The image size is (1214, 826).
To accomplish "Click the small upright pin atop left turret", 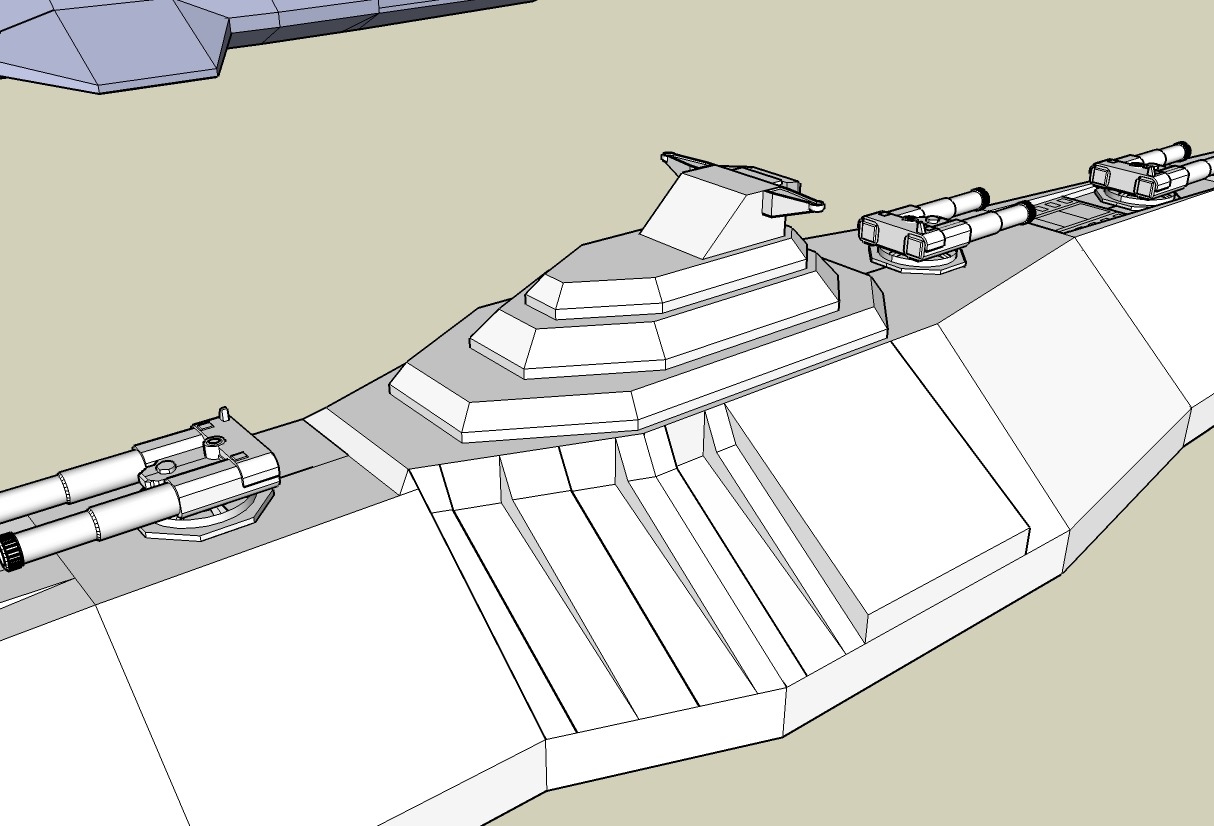I will tap(225, 413).
